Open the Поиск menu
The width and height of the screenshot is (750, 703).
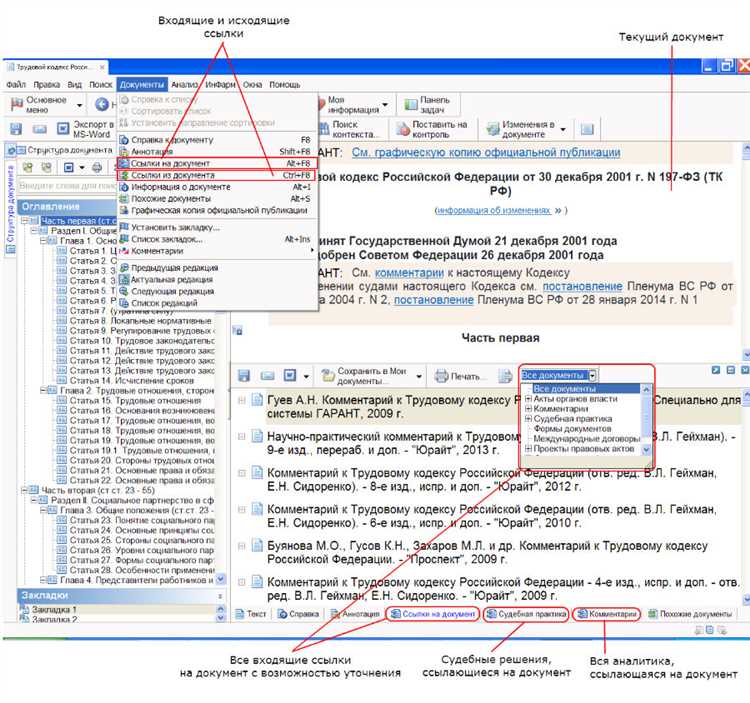pos(100,85)
